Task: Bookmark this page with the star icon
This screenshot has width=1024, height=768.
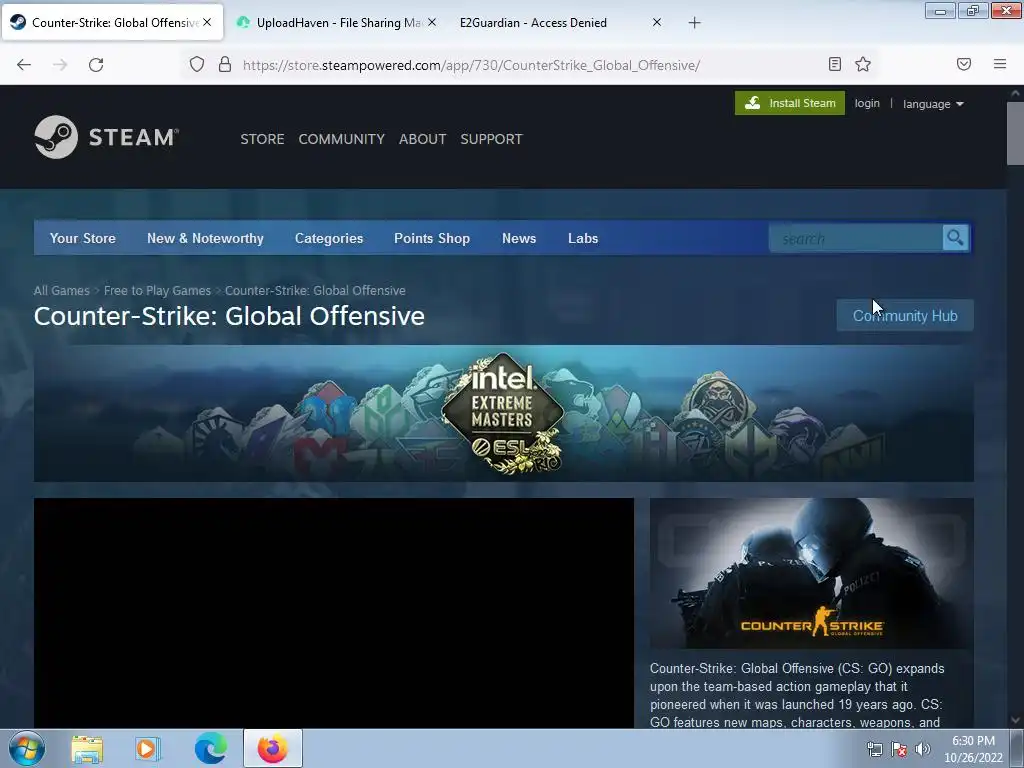Action: [x=863, y=64]
